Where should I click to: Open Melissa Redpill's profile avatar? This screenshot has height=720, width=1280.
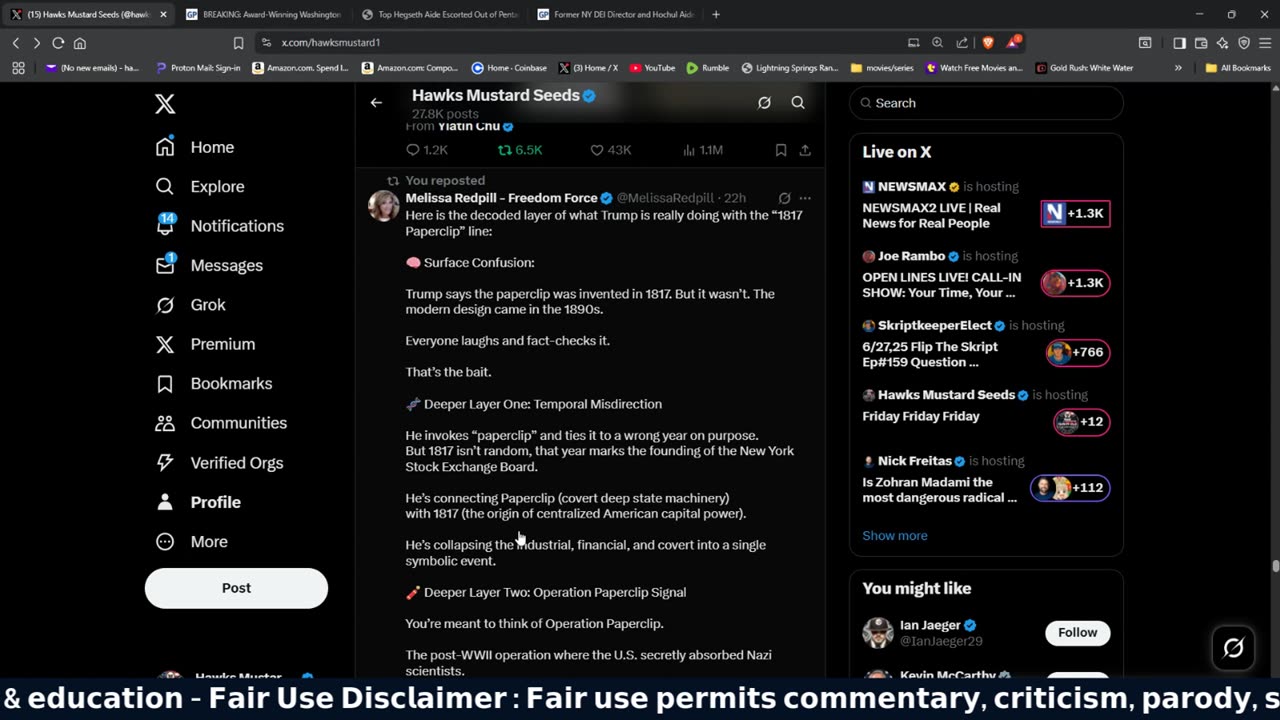(384, 205)
